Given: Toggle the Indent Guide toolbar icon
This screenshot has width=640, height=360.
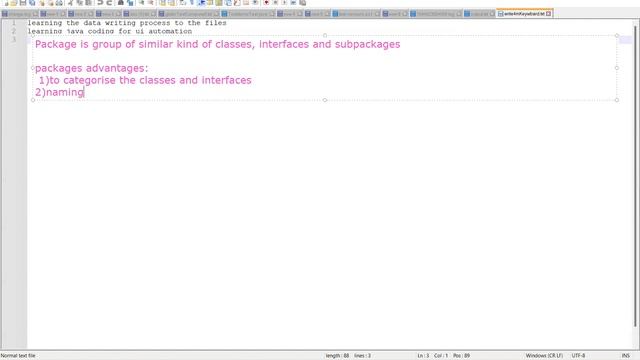Looking at the screenshot, I should tap(201, 2).
